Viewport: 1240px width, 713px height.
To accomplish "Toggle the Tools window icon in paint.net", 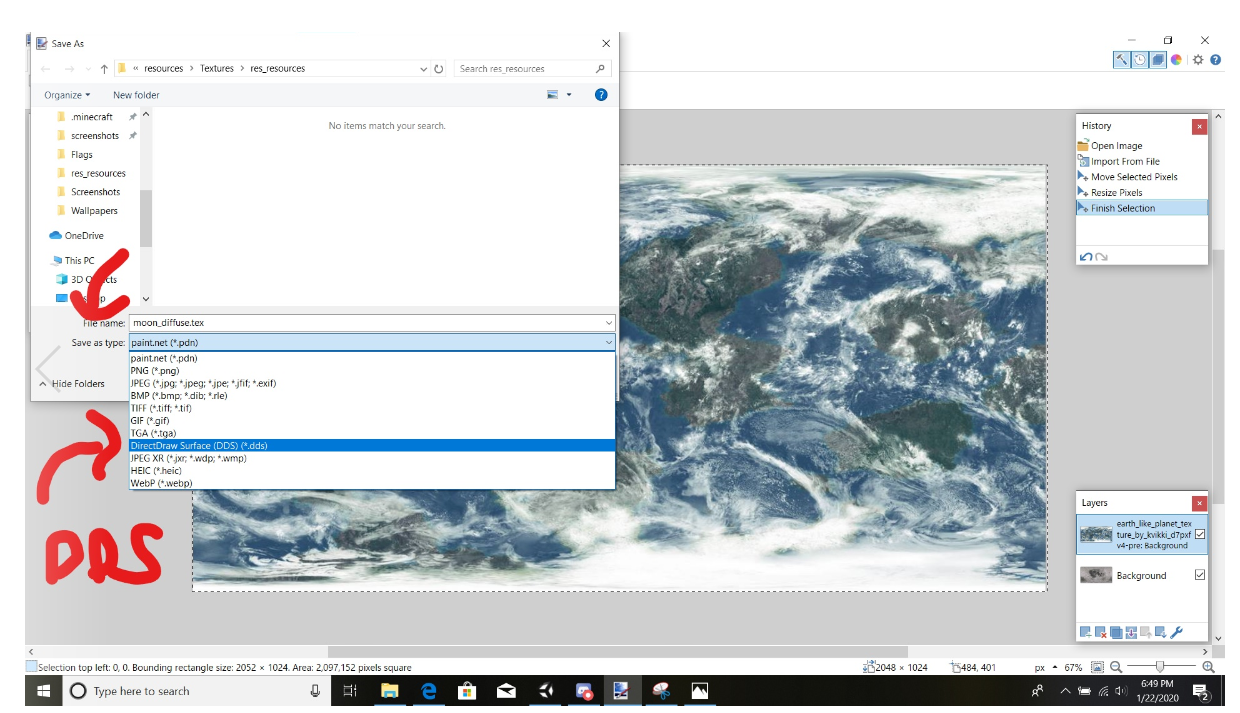I will (1122, 60).
